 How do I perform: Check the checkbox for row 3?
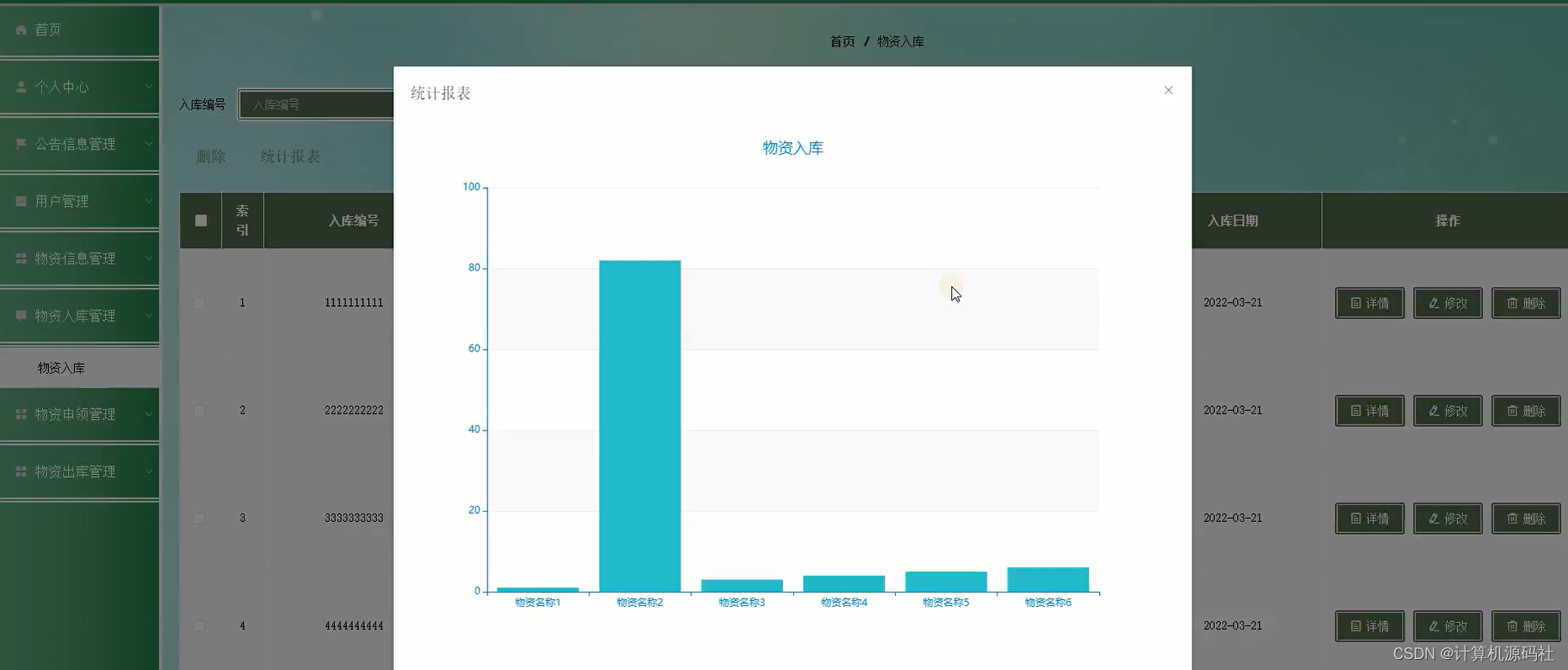tap(199, 518)
